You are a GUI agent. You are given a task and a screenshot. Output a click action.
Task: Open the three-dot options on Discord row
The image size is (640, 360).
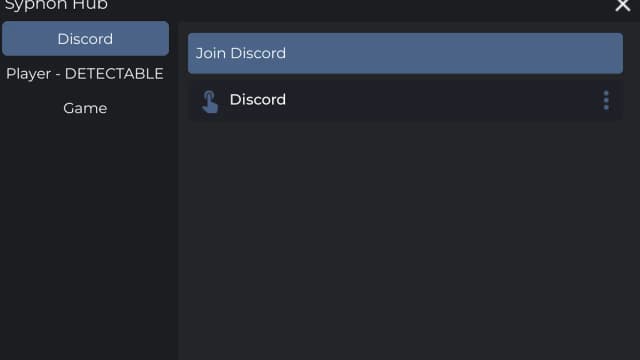(x=606, y=100)
